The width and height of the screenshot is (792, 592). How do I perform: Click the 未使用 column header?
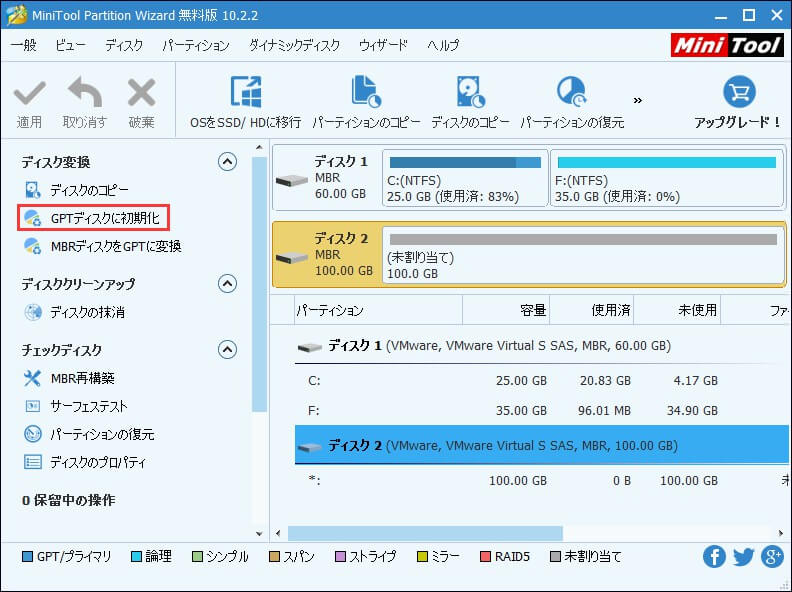click(677, 310)
